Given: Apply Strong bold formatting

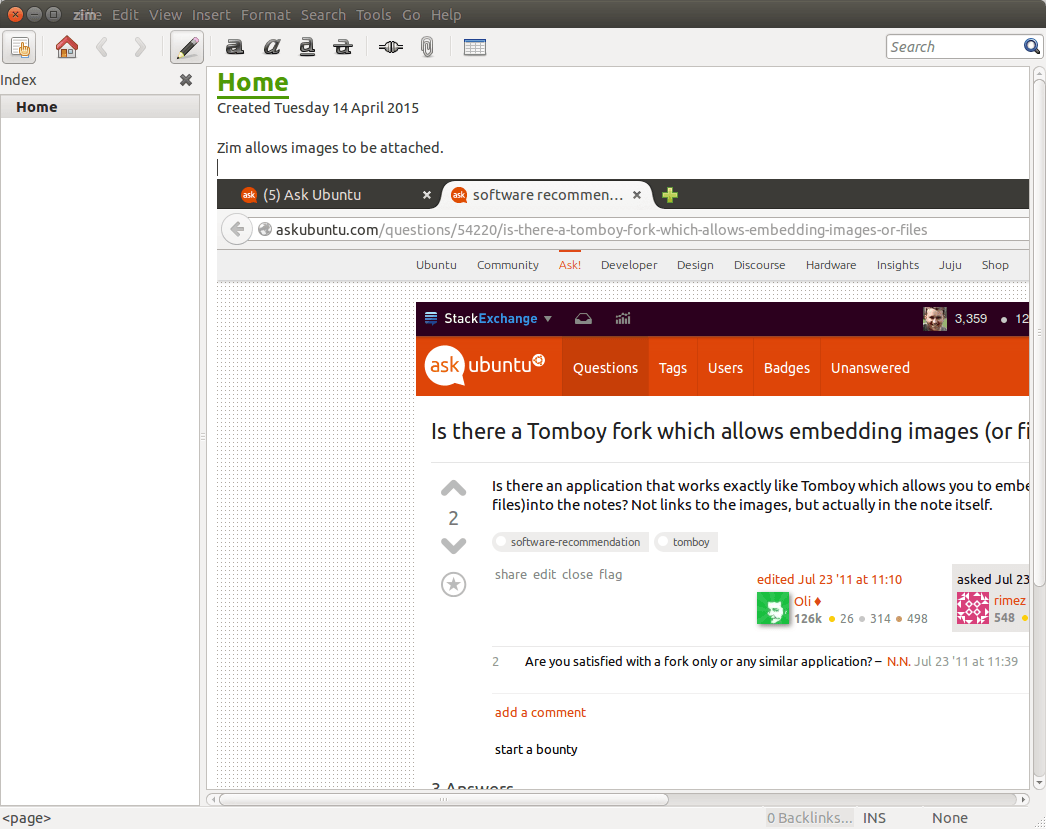Looking at the screenshot, I should (235, 47).
